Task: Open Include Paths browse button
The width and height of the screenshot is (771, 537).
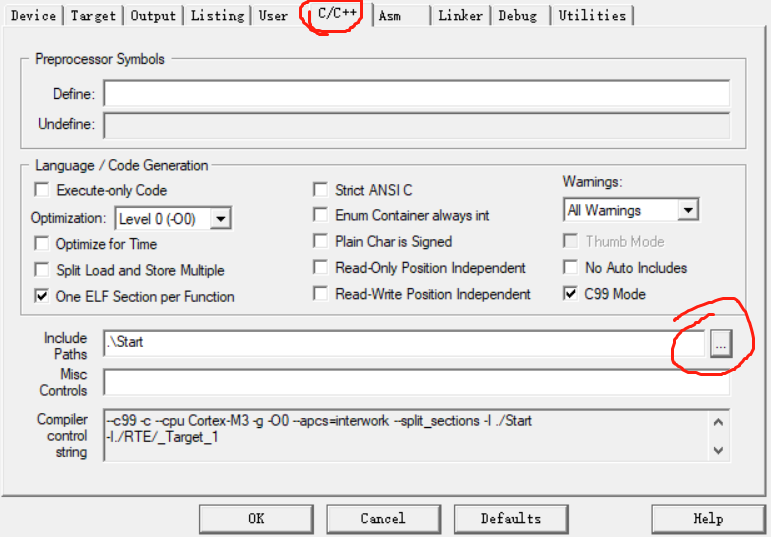Action: click(721, 344)
